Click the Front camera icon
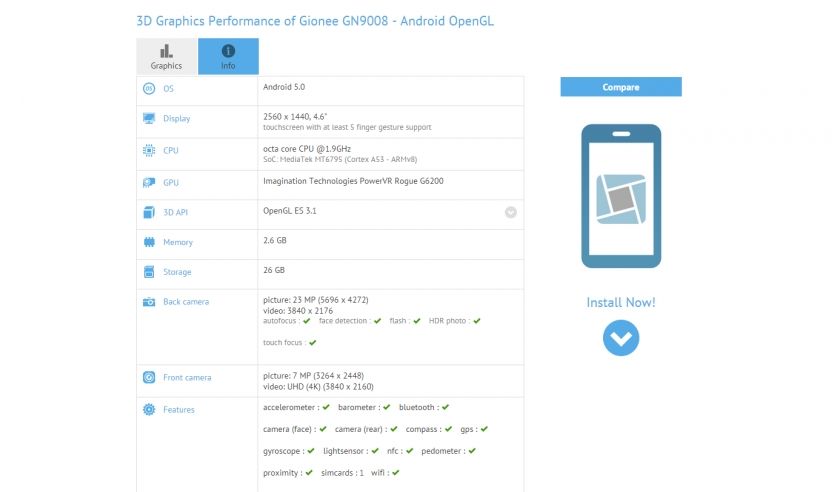The height and width of the screenshot is (492, 840). tap(149, 377)
